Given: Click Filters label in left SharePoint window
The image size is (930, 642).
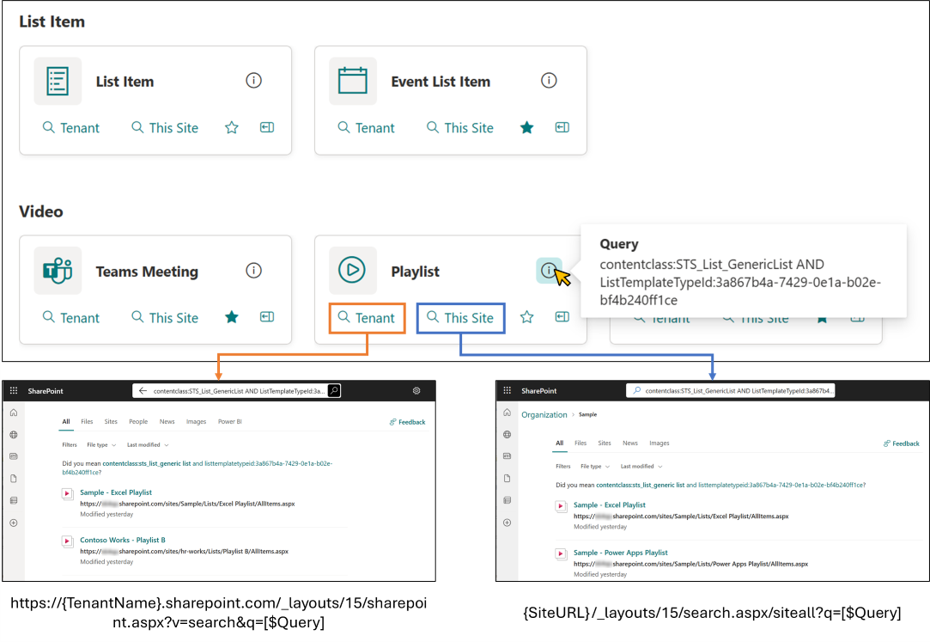Looking at the screenshot, I should (x=69, y=444).
